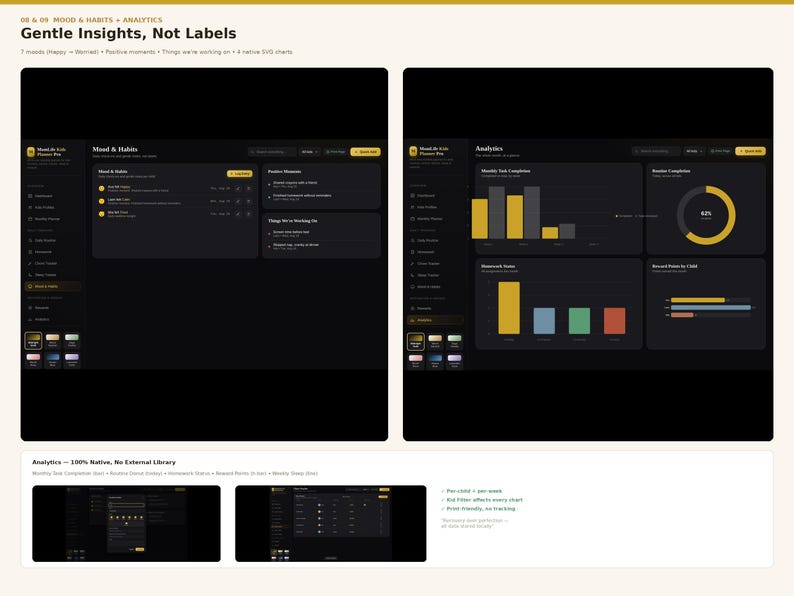Open the tracker table thumbnail at bottom

331,524
